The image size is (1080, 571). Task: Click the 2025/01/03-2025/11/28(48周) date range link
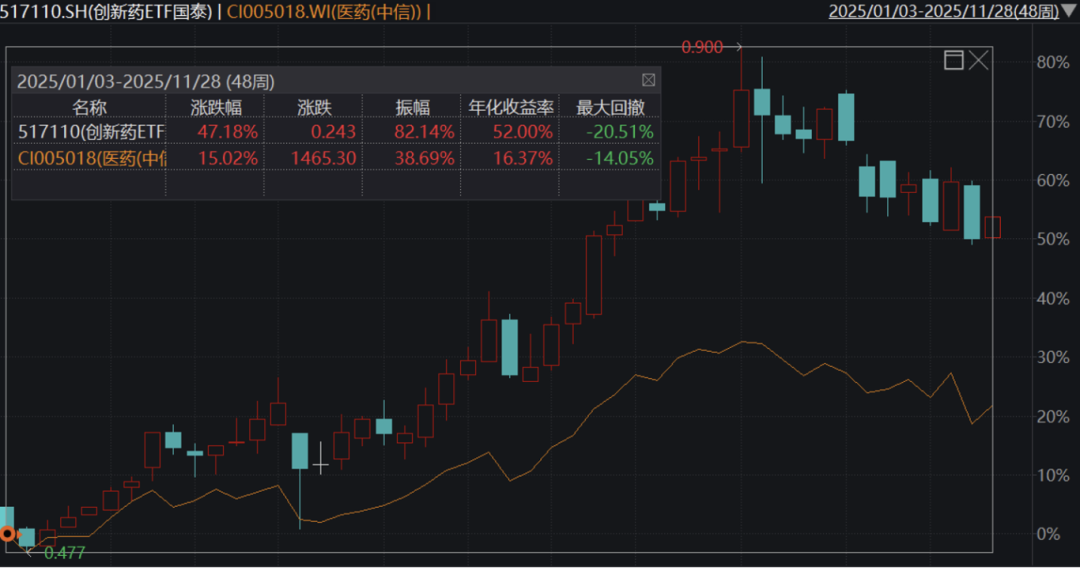pyautogui.click(x=943, y=11)
